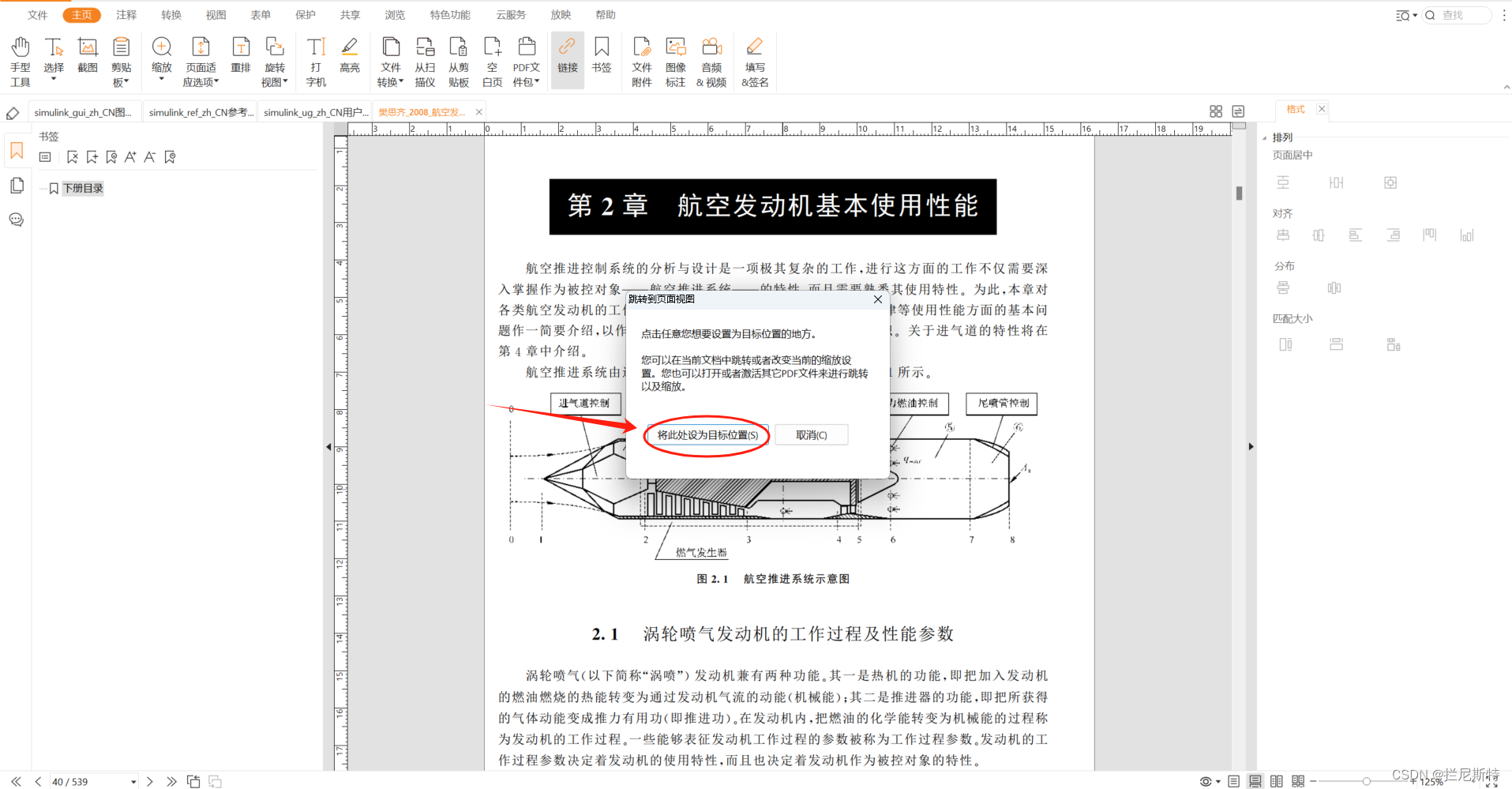Go to the first page
Screen dimensions: 1512x789
coord(17,781)
